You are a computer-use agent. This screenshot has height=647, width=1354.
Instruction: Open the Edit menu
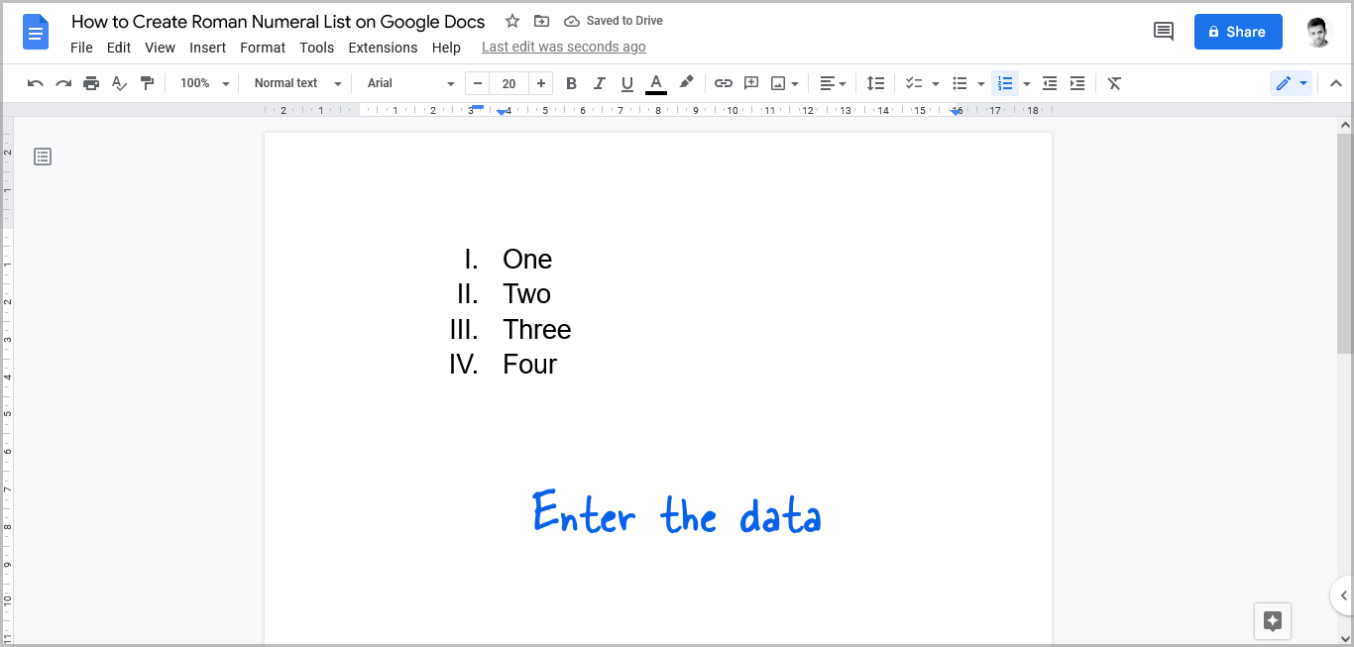click(x=118, y=47)
